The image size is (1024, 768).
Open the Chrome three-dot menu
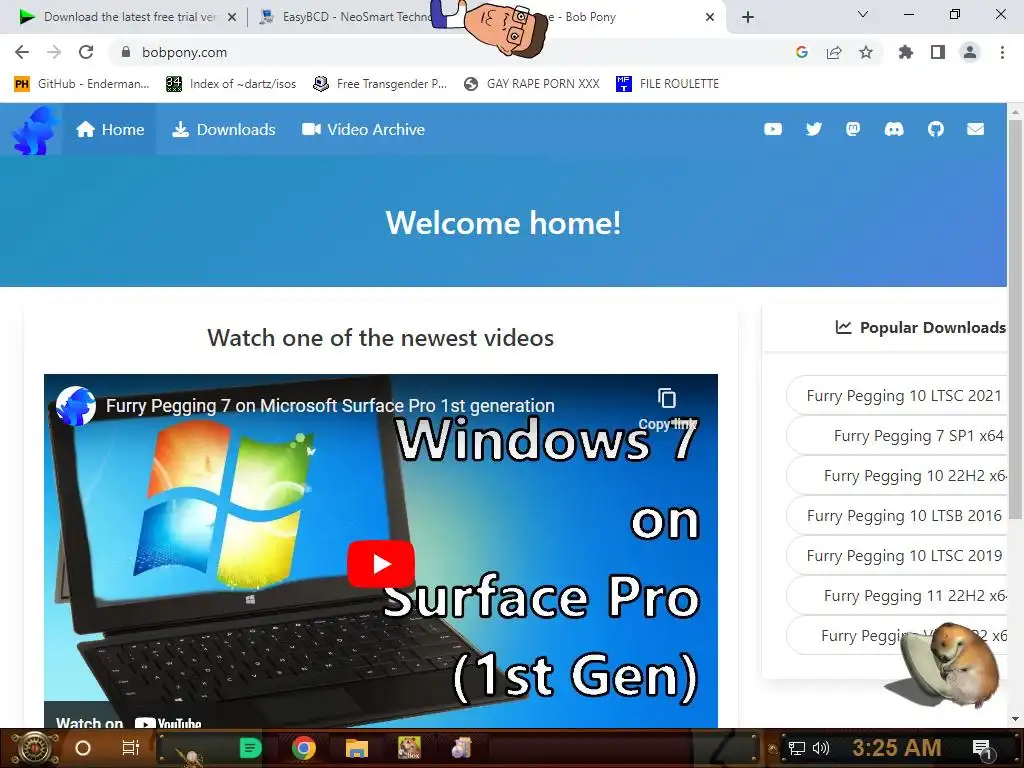1002,52
